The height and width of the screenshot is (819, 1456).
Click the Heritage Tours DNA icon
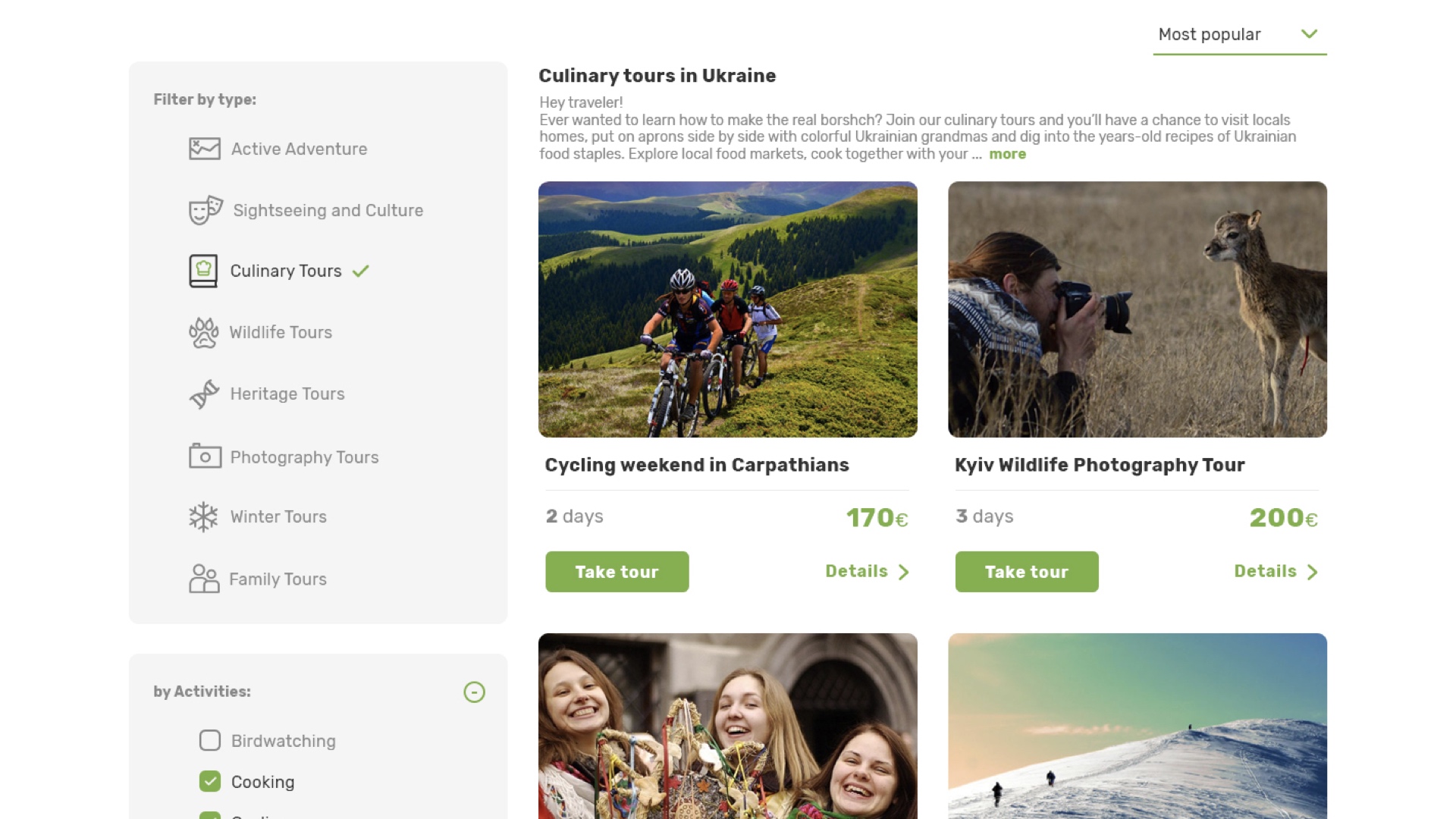pos(204,394)
